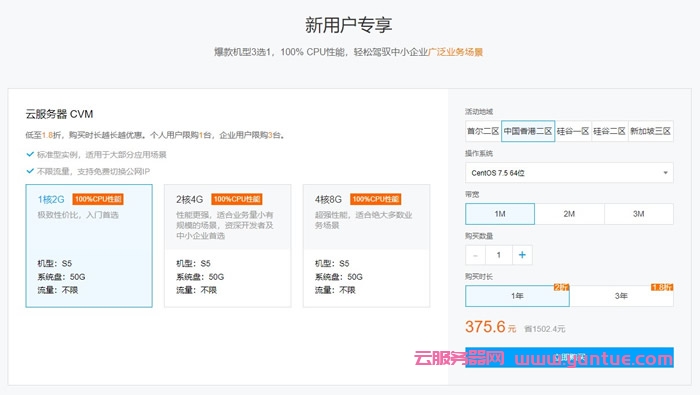700x395 pixels.
Task: Select 3M bandwidth option
Action: [639, 214]
